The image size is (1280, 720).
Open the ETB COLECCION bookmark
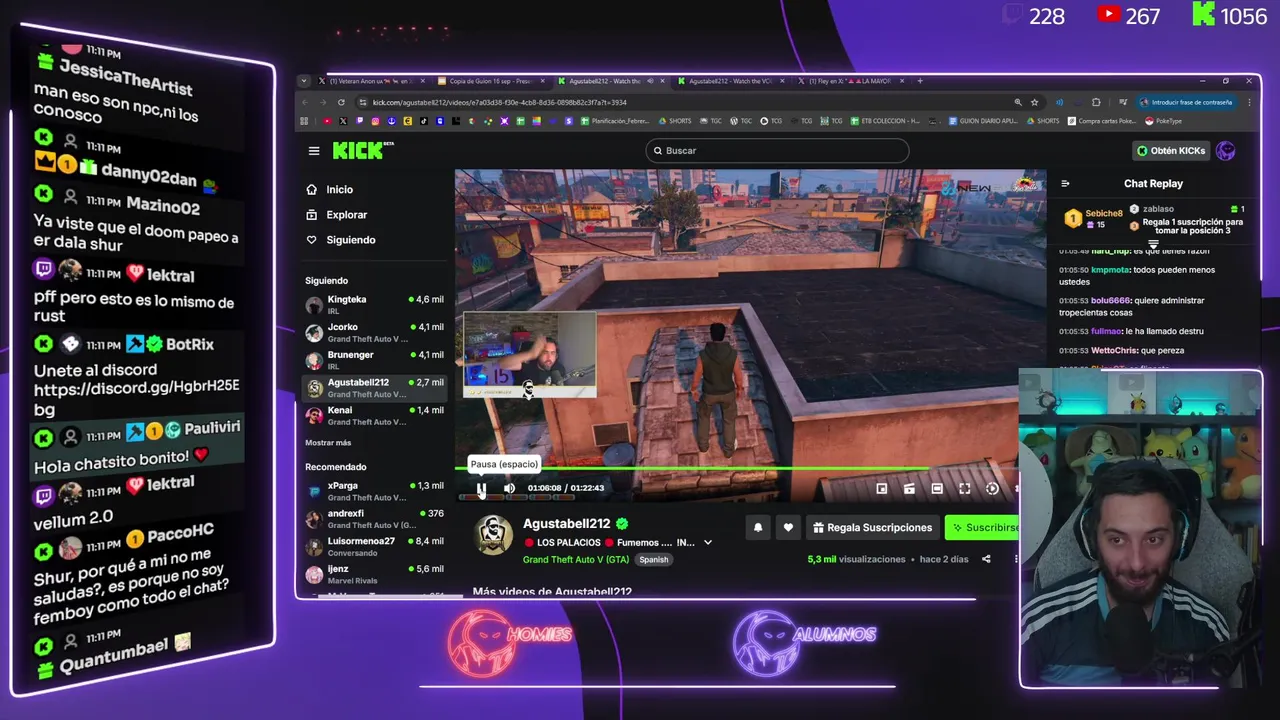pyautogui.click(x=884, y=121)
